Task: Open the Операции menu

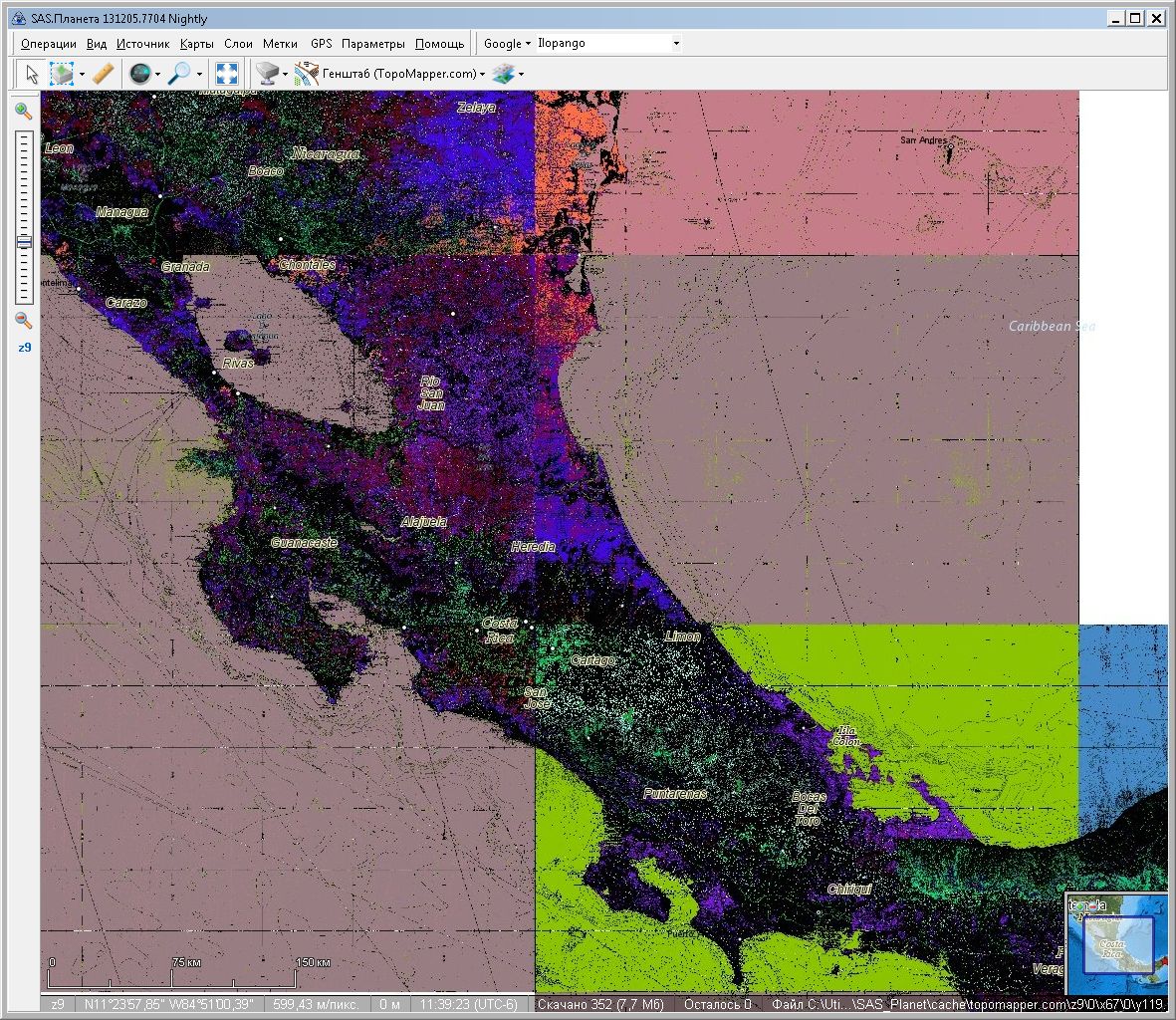Action: [x=48, y=44]
